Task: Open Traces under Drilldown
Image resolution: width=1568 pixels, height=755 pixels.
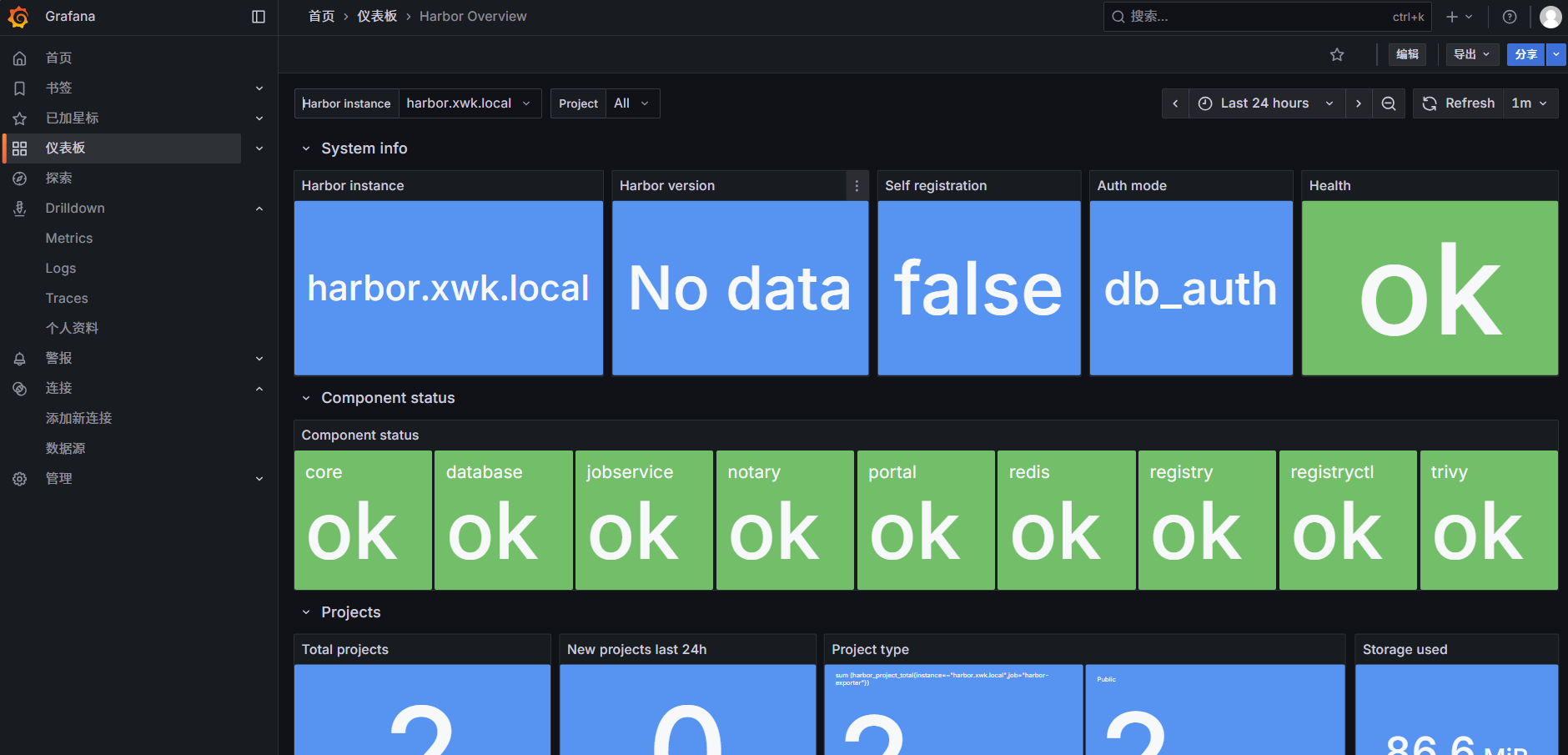Action: [x=67, y=299]
